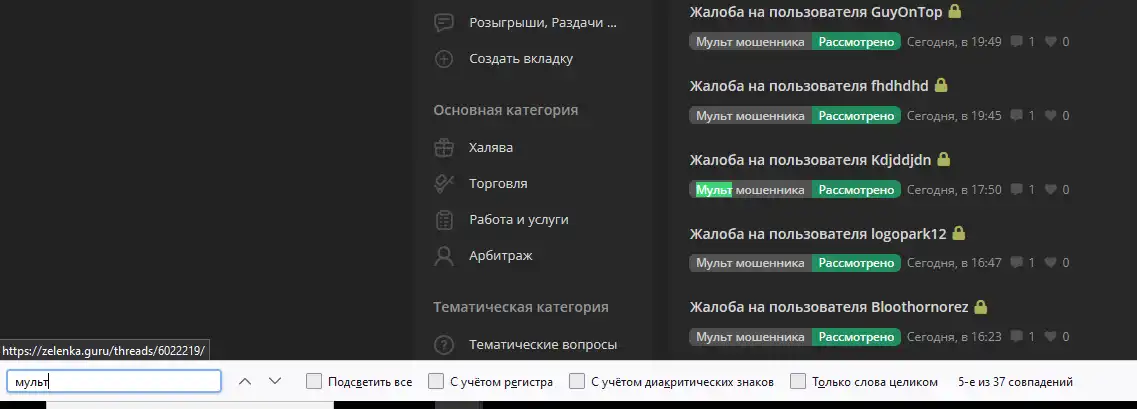The height and width of the screenshot is (409, 1137).
Task: Click the clipboard icon for Работа и услуги
Action: coord(444,220)
